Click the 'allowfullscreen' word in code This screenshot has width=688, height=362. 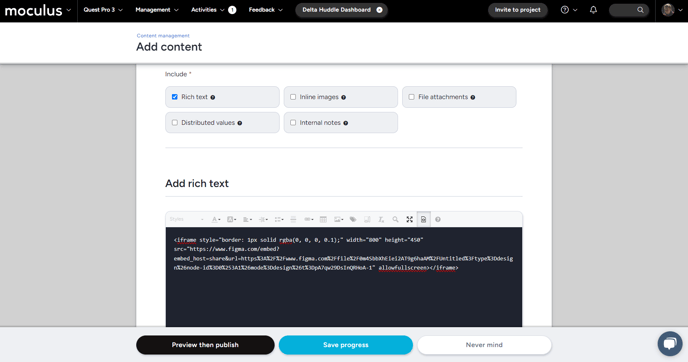(x=402, y=268)
